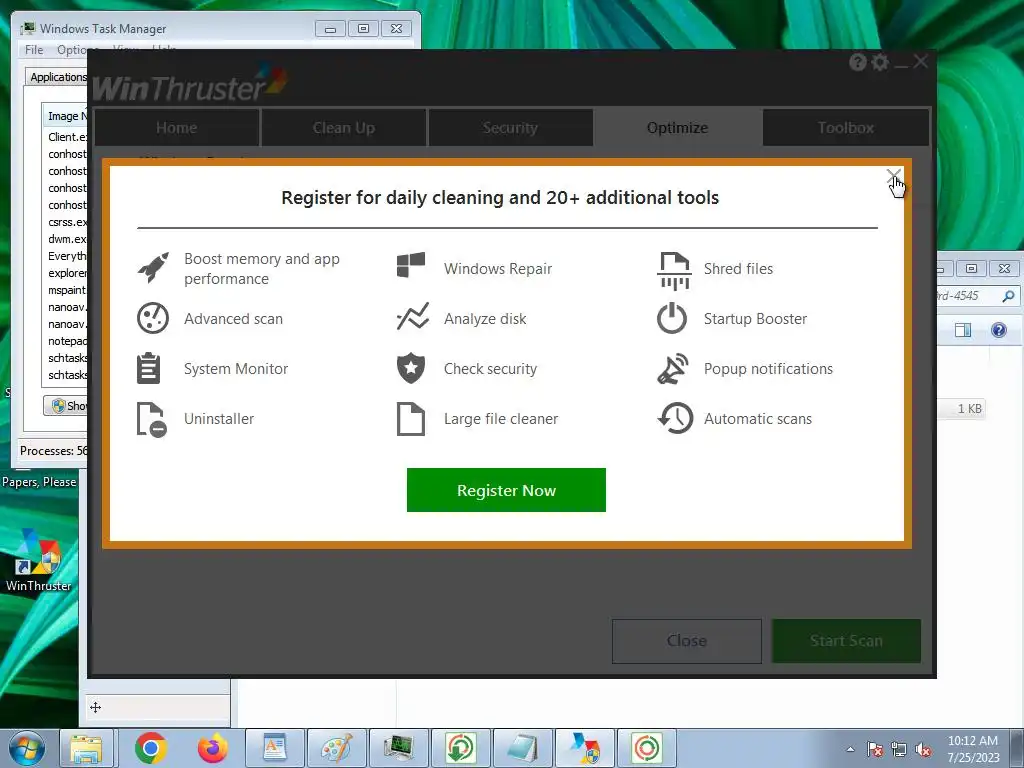Launch Google Chrome from taskbar
Viewport: 1024px width, 768px height.
click(x=150, y=748)
